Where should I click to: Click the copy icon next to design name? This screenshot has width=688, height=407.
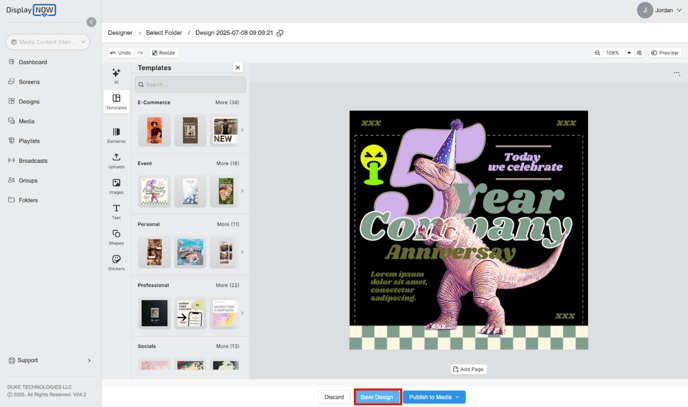(x=280, y=33)
